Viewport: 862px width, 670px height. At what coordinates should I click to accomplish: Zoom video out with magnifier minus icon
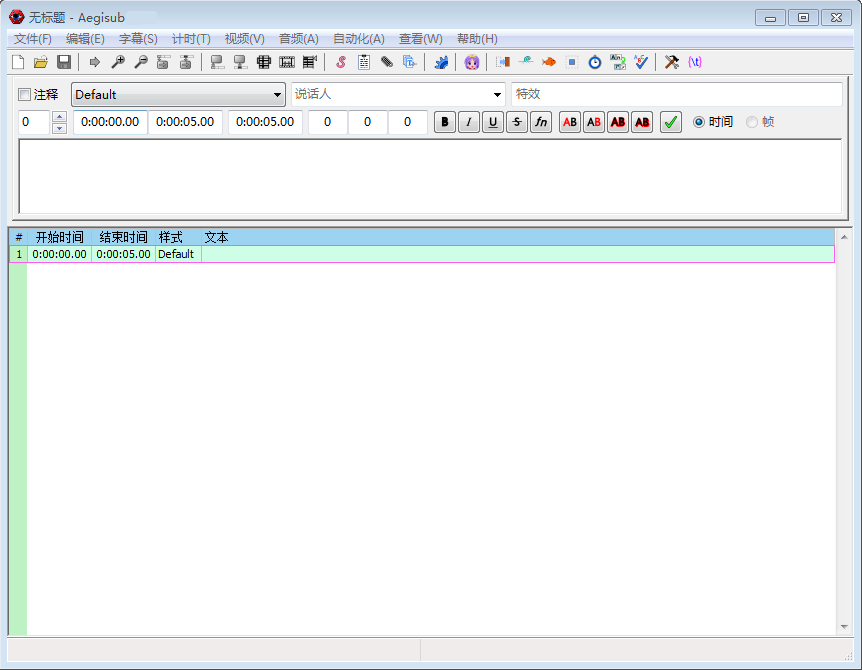[141, 62]
